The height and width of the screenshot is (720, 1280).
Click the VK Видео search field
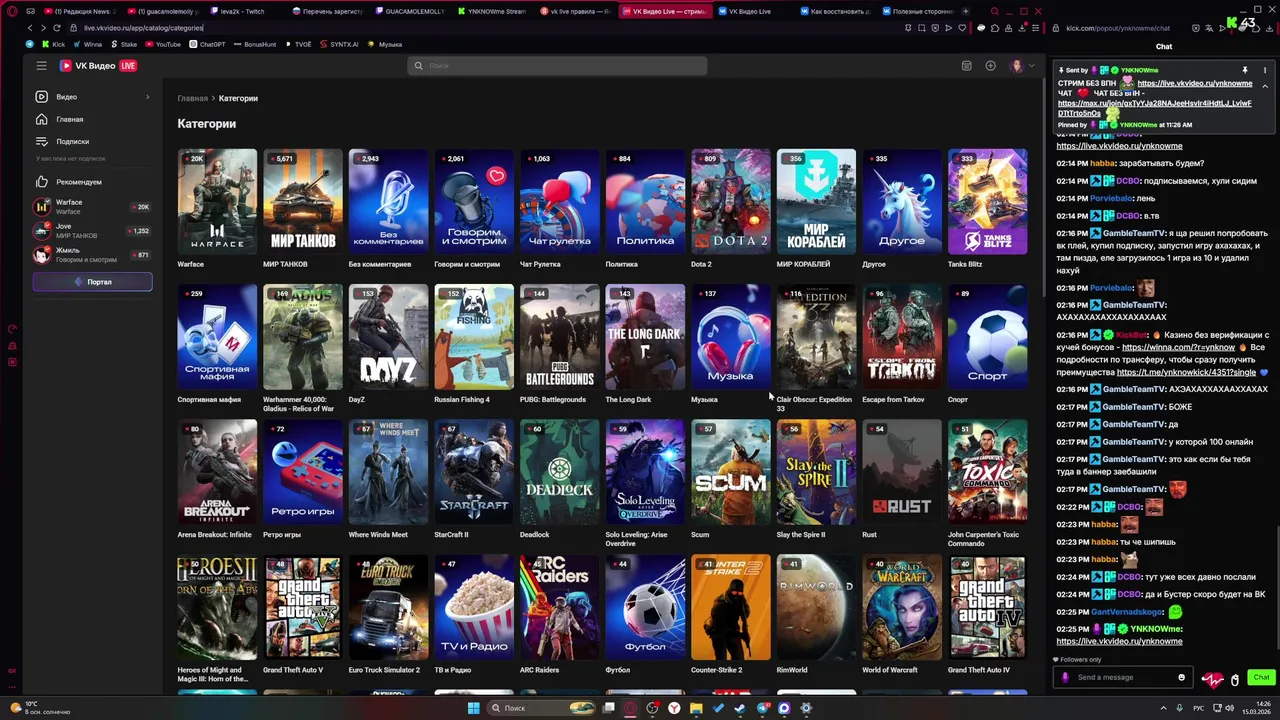pos(557,65)
